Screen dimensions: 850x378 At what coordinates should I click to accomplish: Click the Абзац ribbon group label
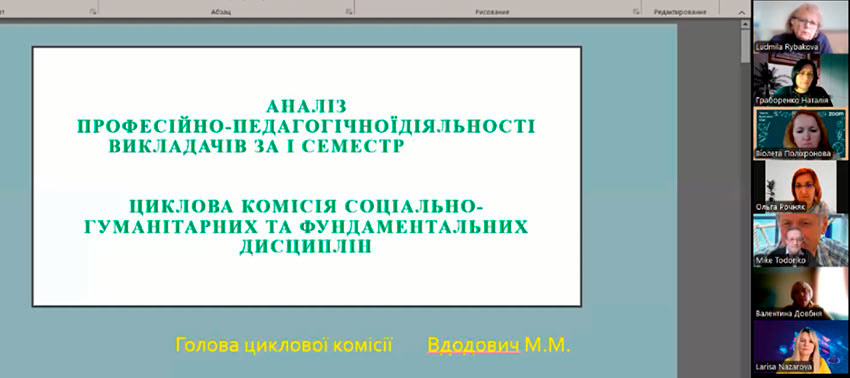point(221,12)
